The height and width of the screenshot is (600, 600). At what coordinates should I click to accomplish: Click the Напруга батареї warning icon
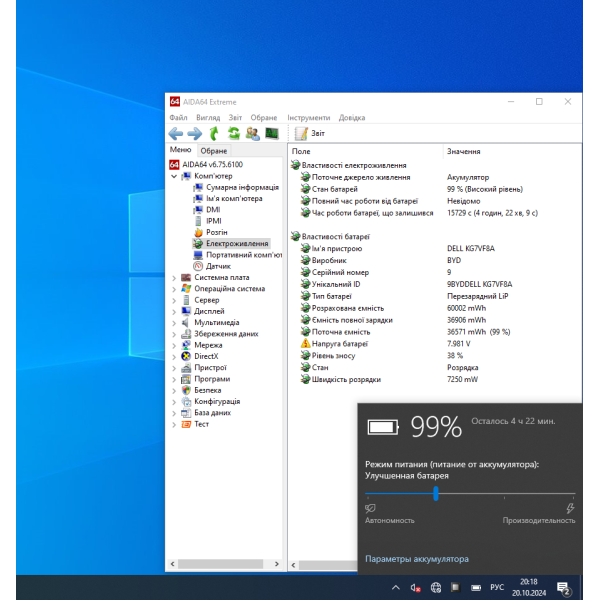tap(305, 343)
